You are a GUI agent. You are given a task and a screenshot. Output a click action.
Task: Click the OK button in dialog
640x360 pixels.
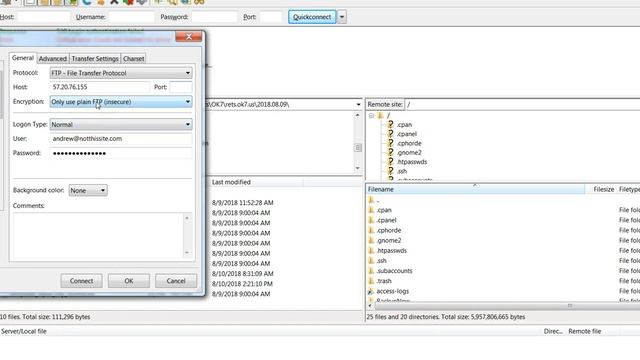[129, 281]
